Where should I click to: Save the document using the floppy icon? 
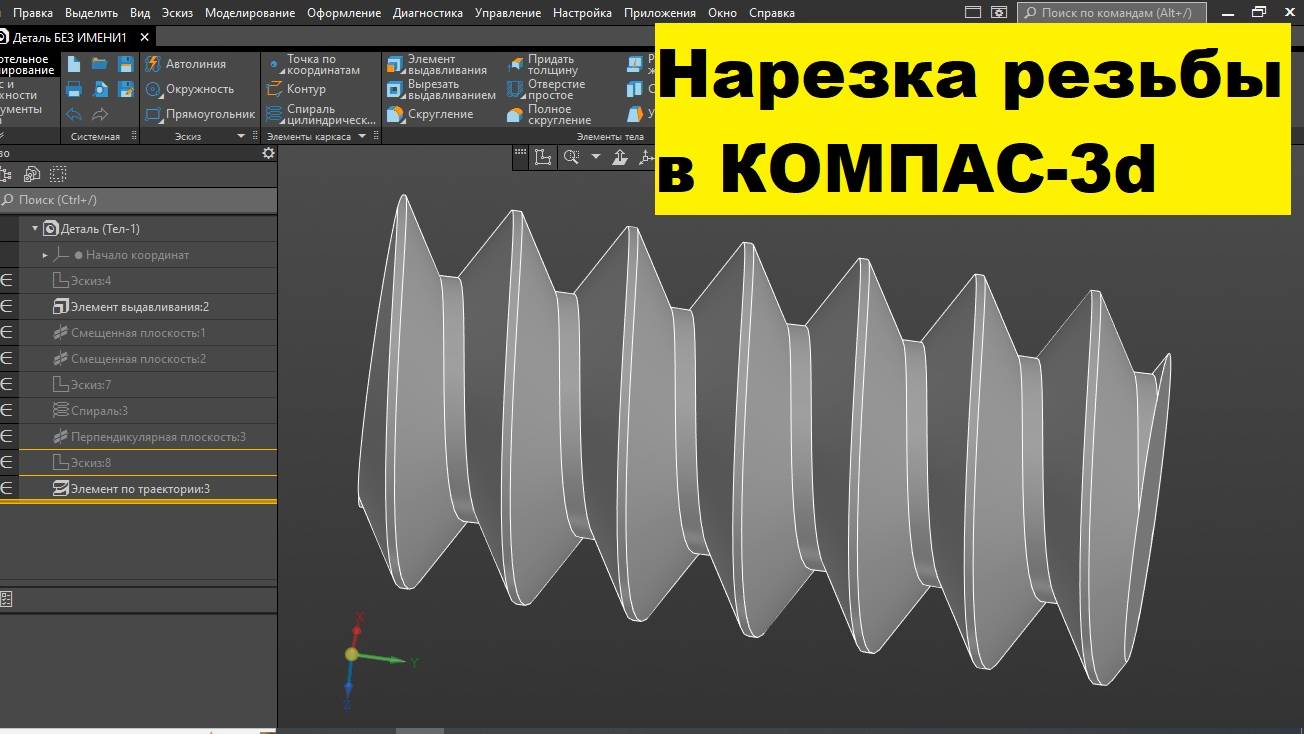click(x=126, y=64)
